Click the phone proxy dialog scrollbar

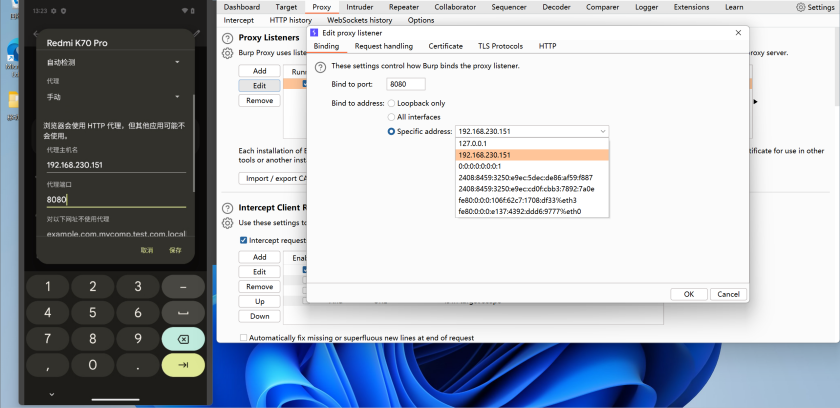pyautogui.click(x=194, y=140)
